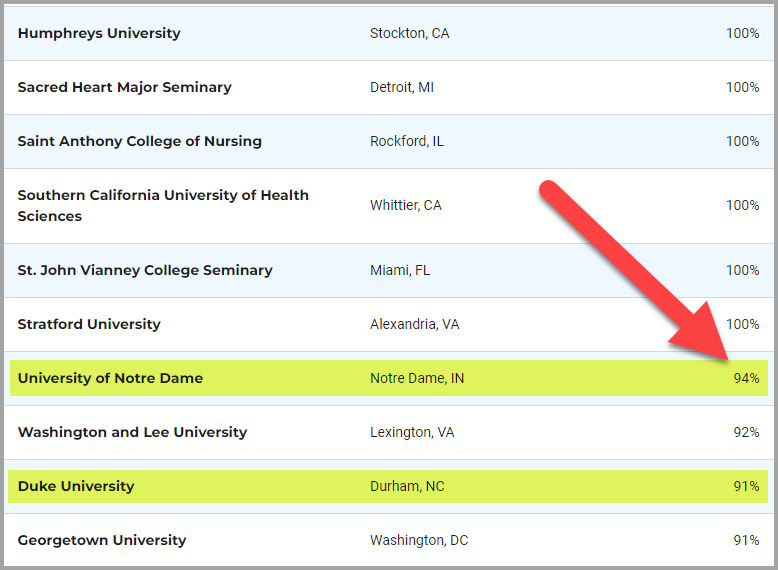Click the Washington, DC location text
The height and width of the screenshot is (570, 778).
pyautogui.click(x=419, y=540)
